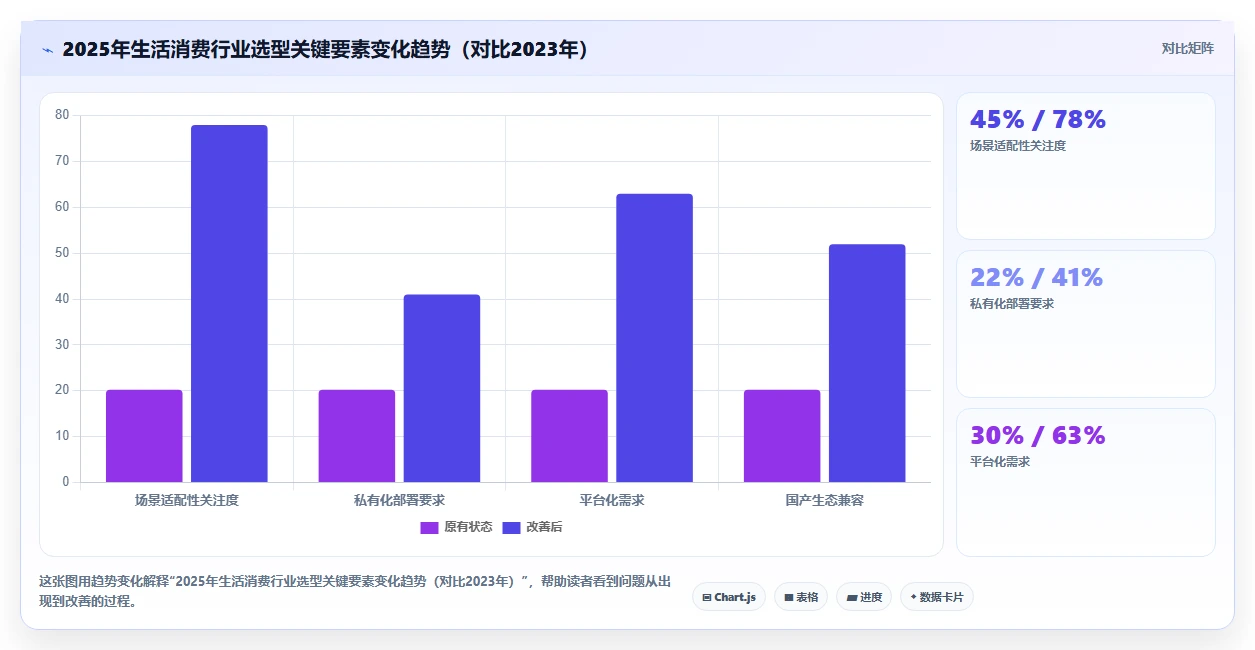Click the Chart.js chip
1255x650 pixels.
pyautogui.click(x=729, y=597)
